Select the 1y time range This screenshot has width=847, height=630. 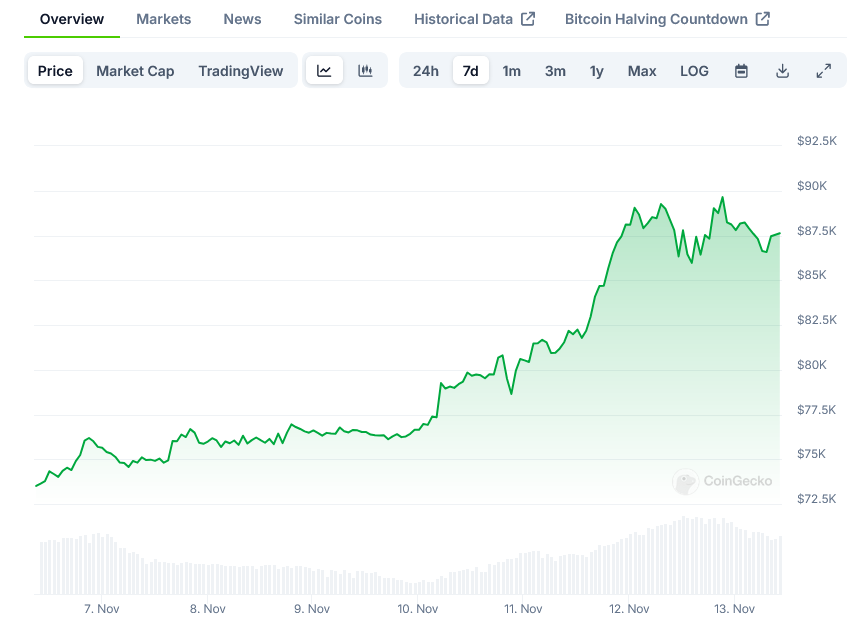(x=597, y=71)
